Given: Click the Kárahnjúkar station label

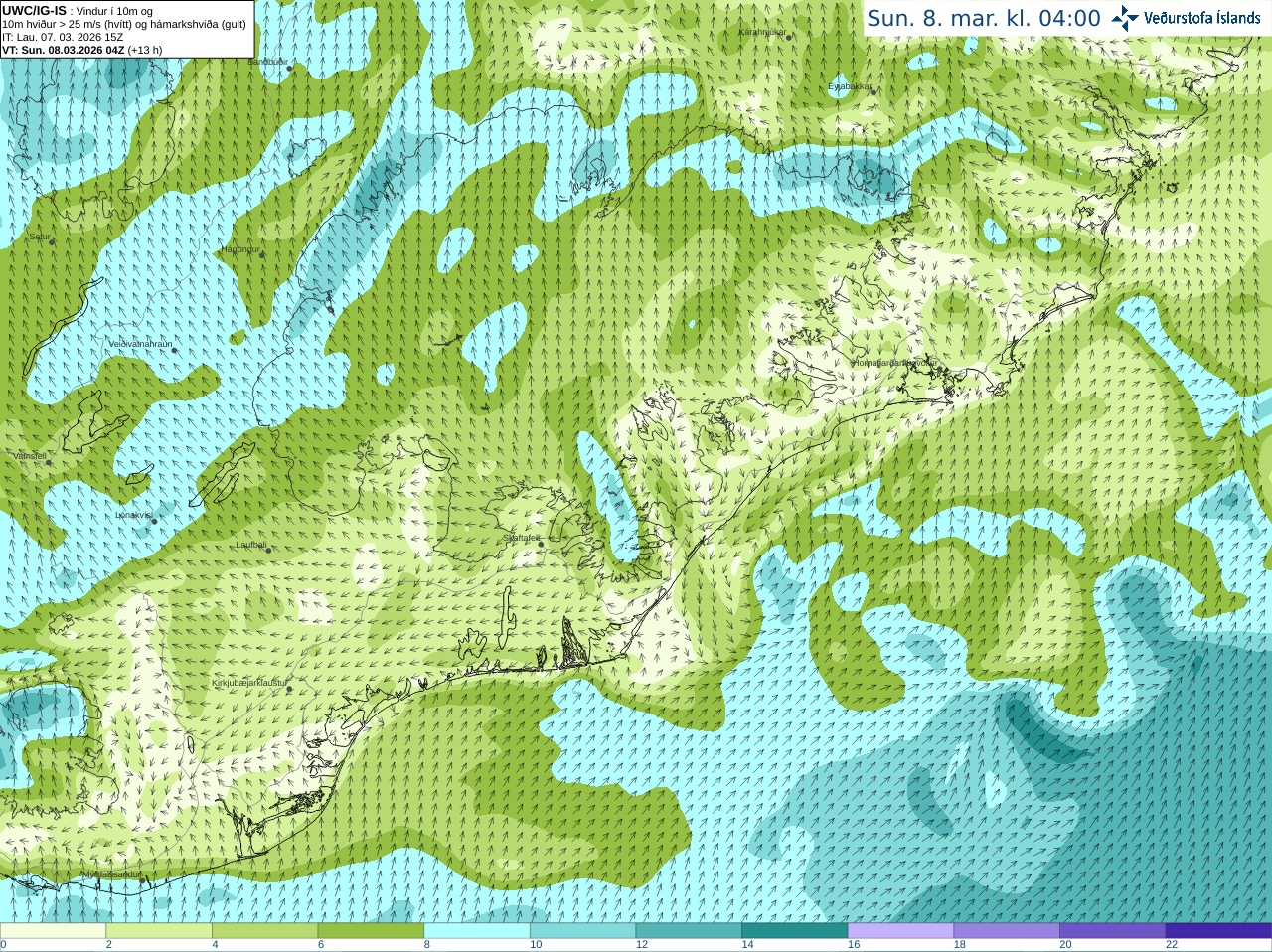Looking at the screenshot, I should click(x=762, y=32).
